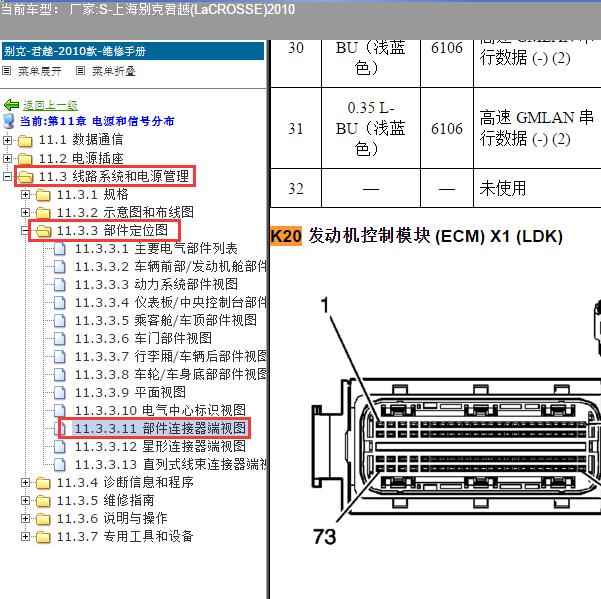
Task: Expand the 11.3.6 说明与操作 node
Action: [25, 518]
